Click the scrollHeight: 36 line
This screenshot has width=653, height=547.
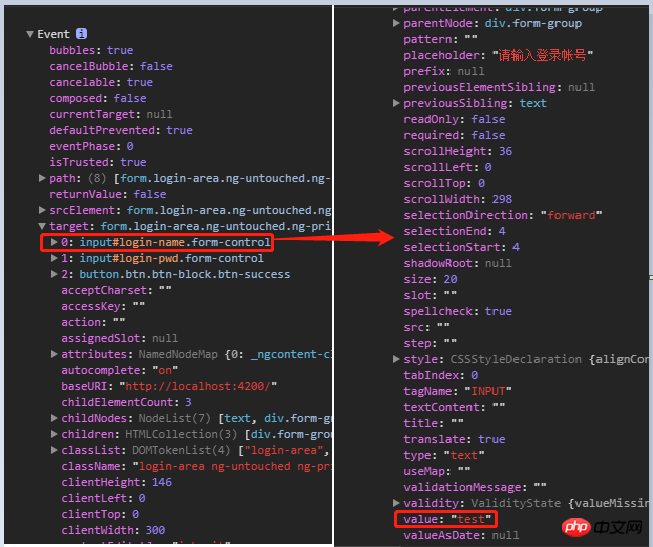457,151
